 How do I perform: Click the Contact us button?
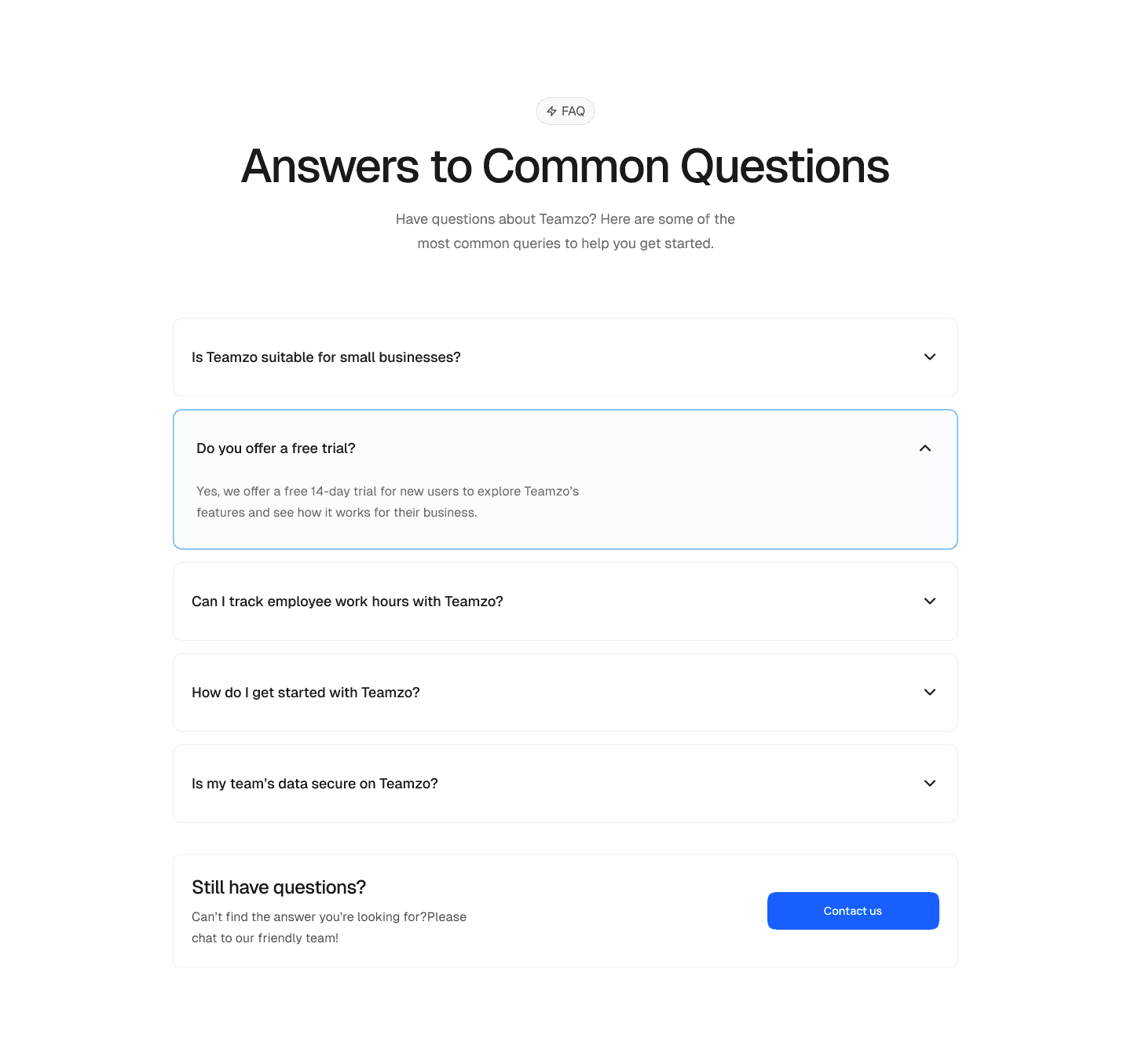(x=853, y=911)
